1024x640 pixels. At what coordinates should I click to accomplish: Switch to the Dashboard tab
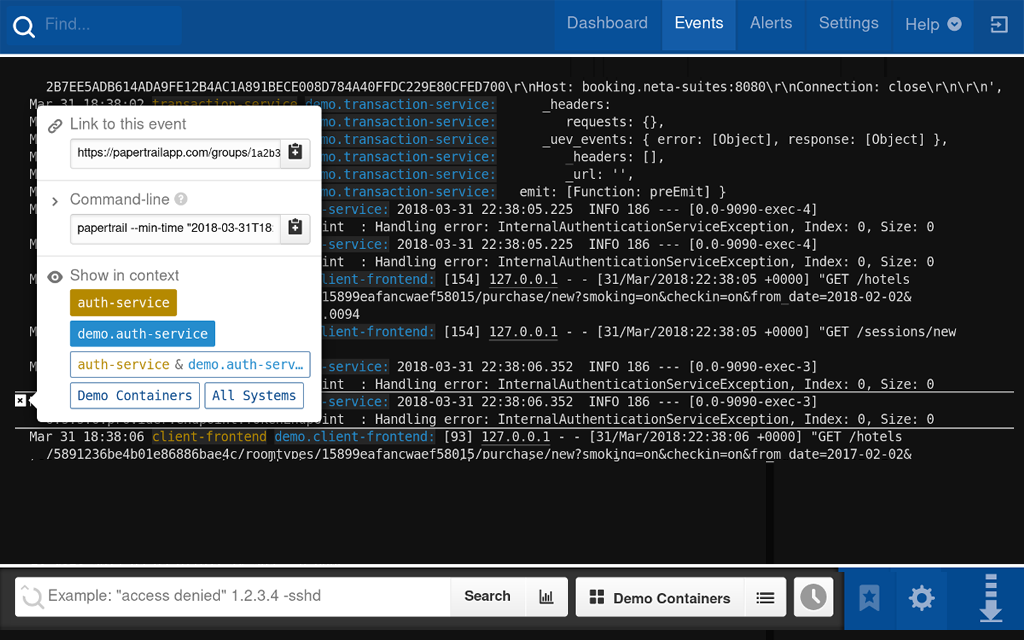[607, 23]
